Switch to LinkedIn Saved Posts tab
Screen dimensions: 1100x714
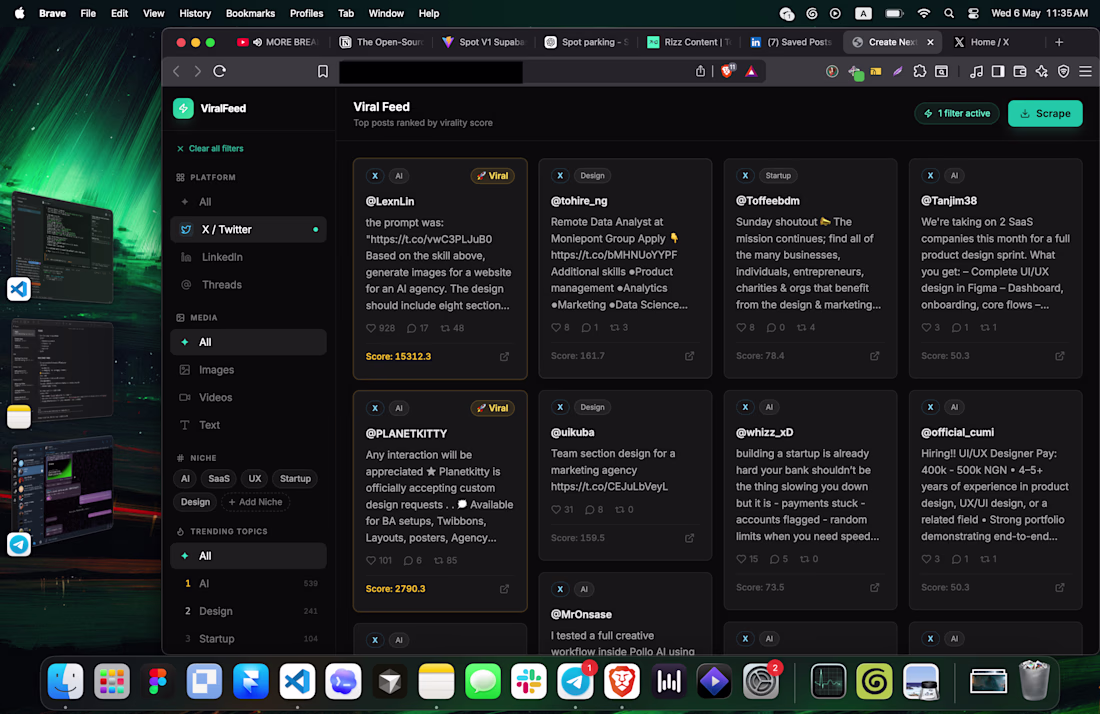pos(791,42)
